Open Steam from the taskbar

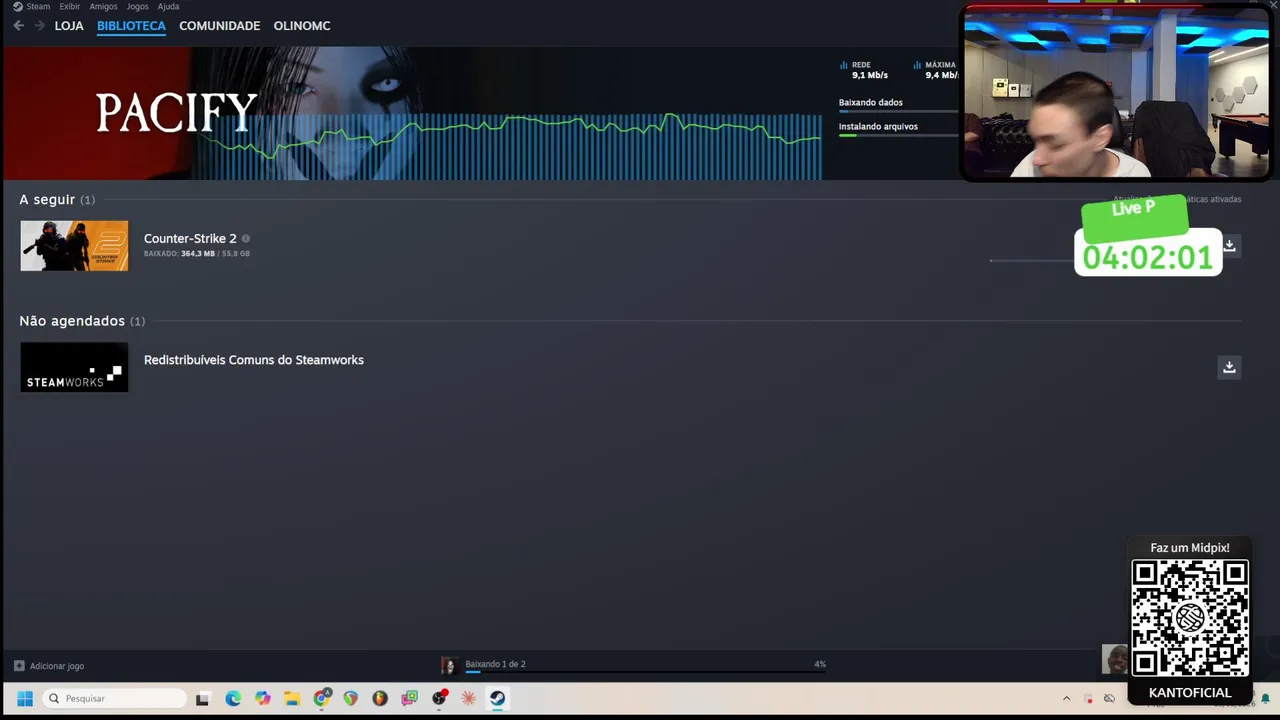tap(498, 698)
